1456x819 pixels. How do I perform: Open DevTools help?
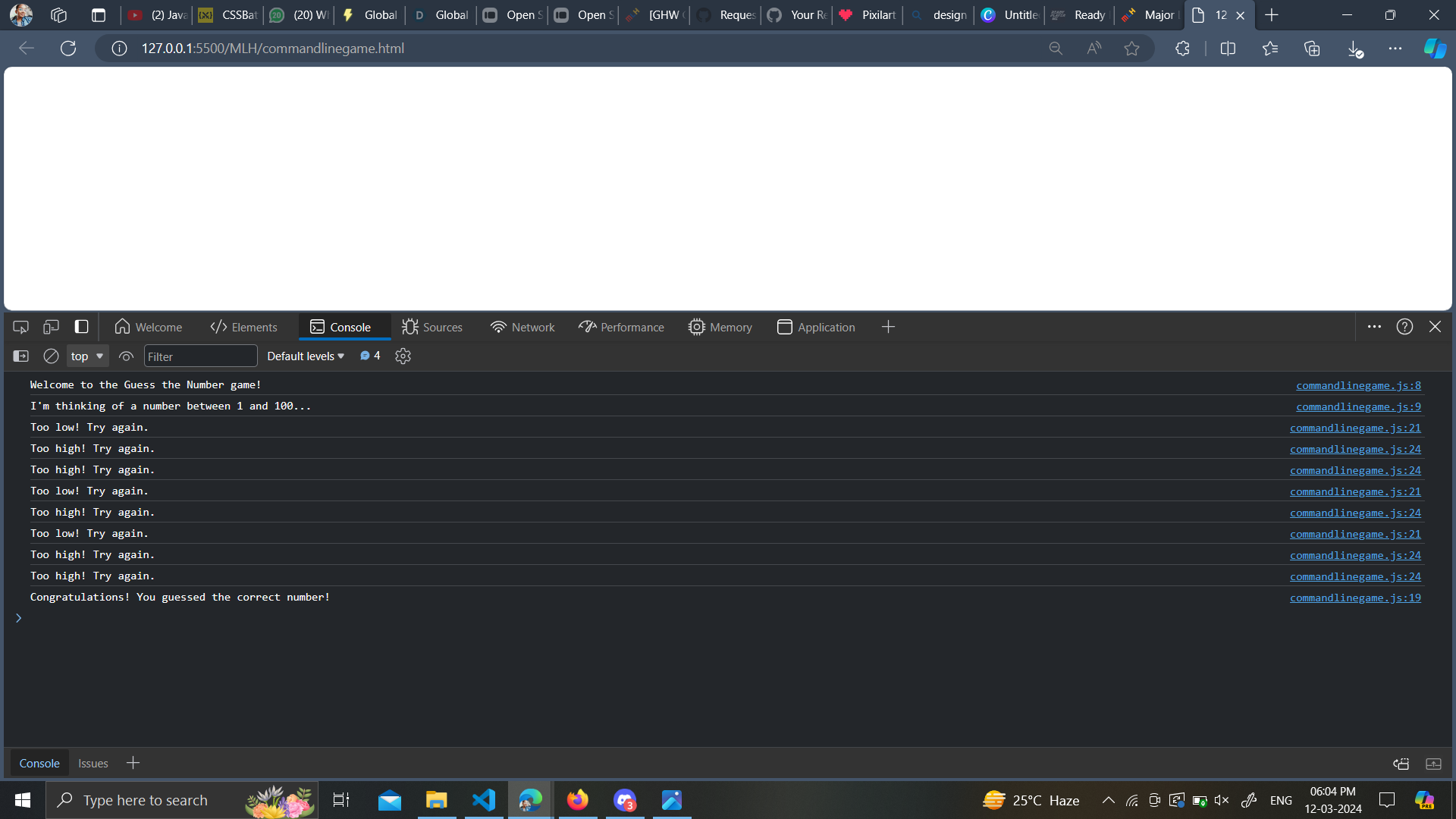[1404, 327]
